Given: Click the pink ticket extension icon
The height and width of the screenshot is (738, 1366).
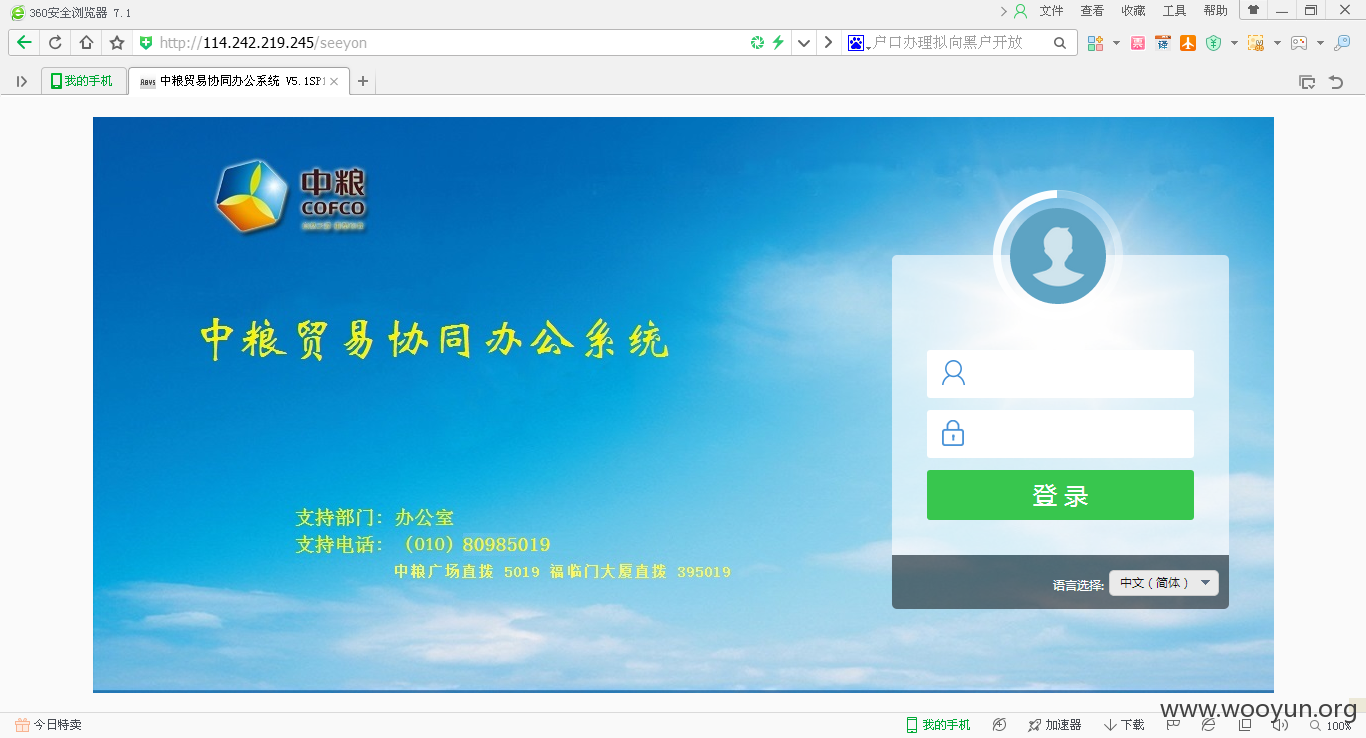Looking at the screenshot, I should tap(1138, 43).
